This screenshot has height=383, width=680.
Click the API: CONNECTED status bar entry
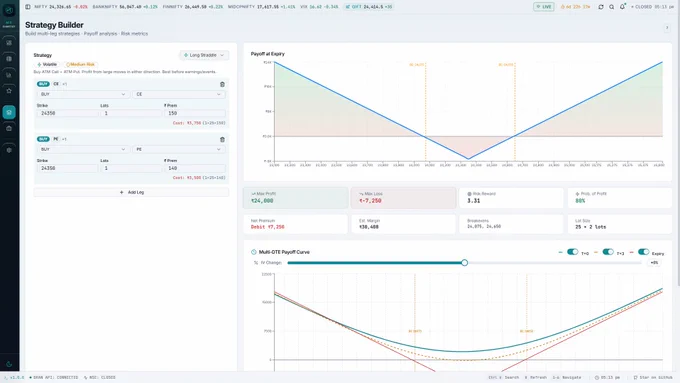coord(54,377)
